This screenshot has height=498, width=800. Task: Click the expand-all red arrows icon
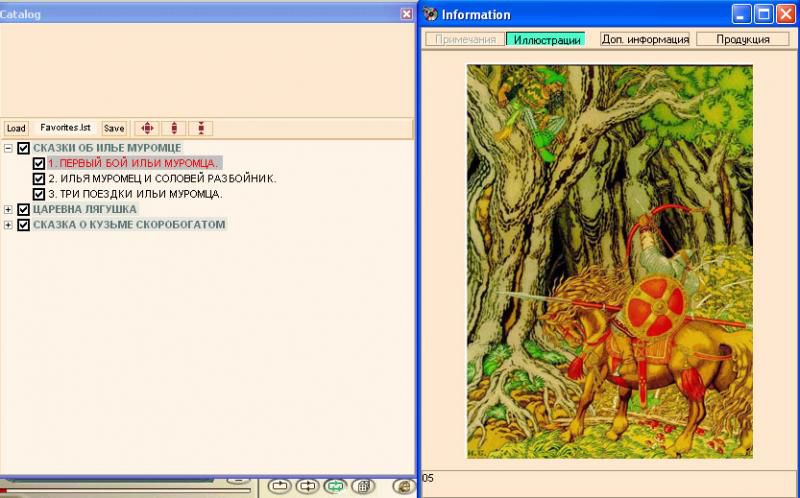click(x=147, y=128)
